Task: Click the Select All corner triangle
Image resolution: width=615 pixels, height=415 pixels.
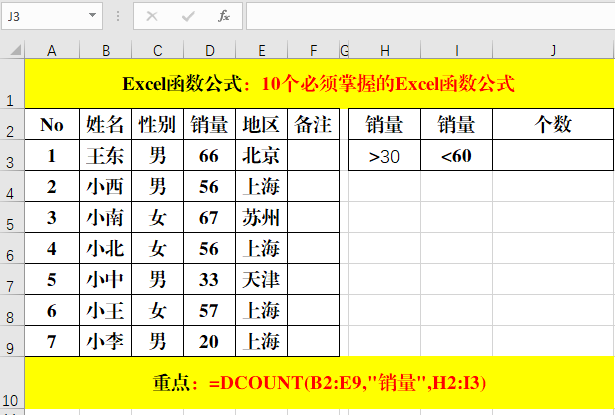Action: point(15,50)
